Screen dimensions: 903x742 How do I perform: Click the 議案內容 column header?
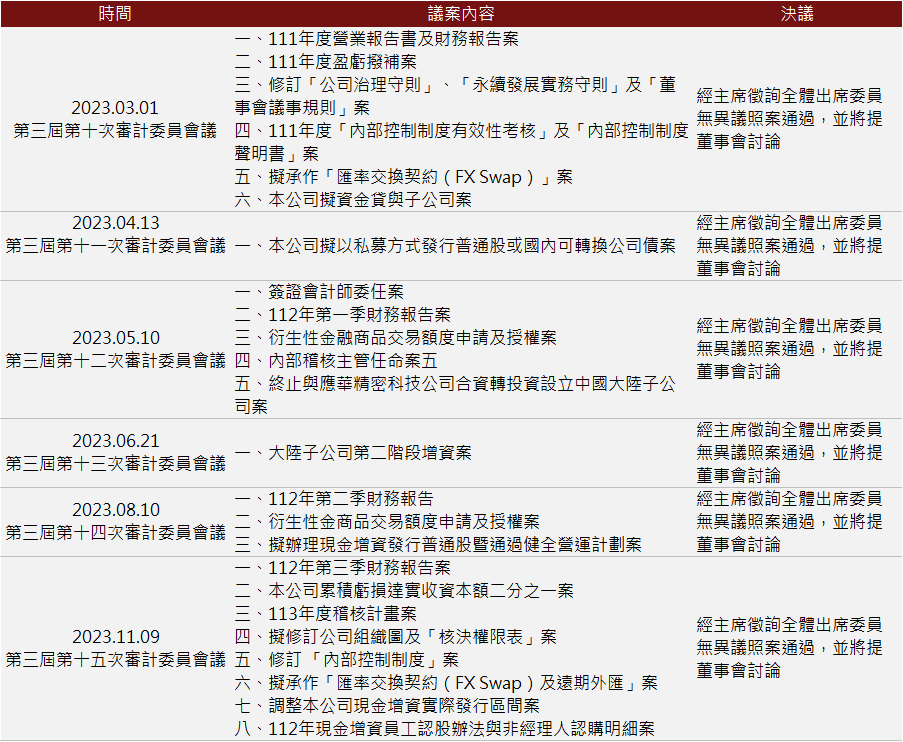[461, 13]
